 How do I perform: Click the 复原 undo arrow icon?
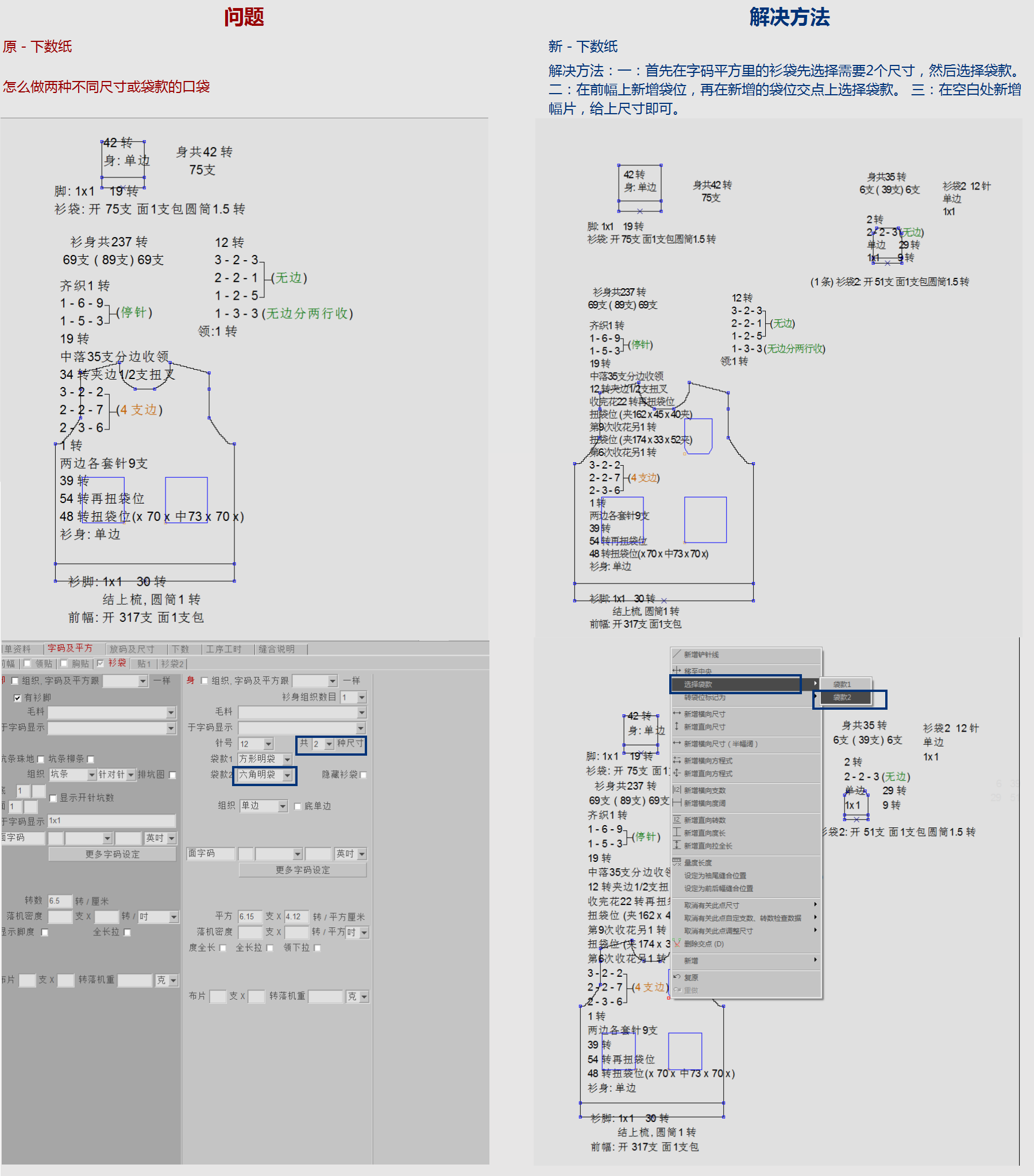click(677, 977)
